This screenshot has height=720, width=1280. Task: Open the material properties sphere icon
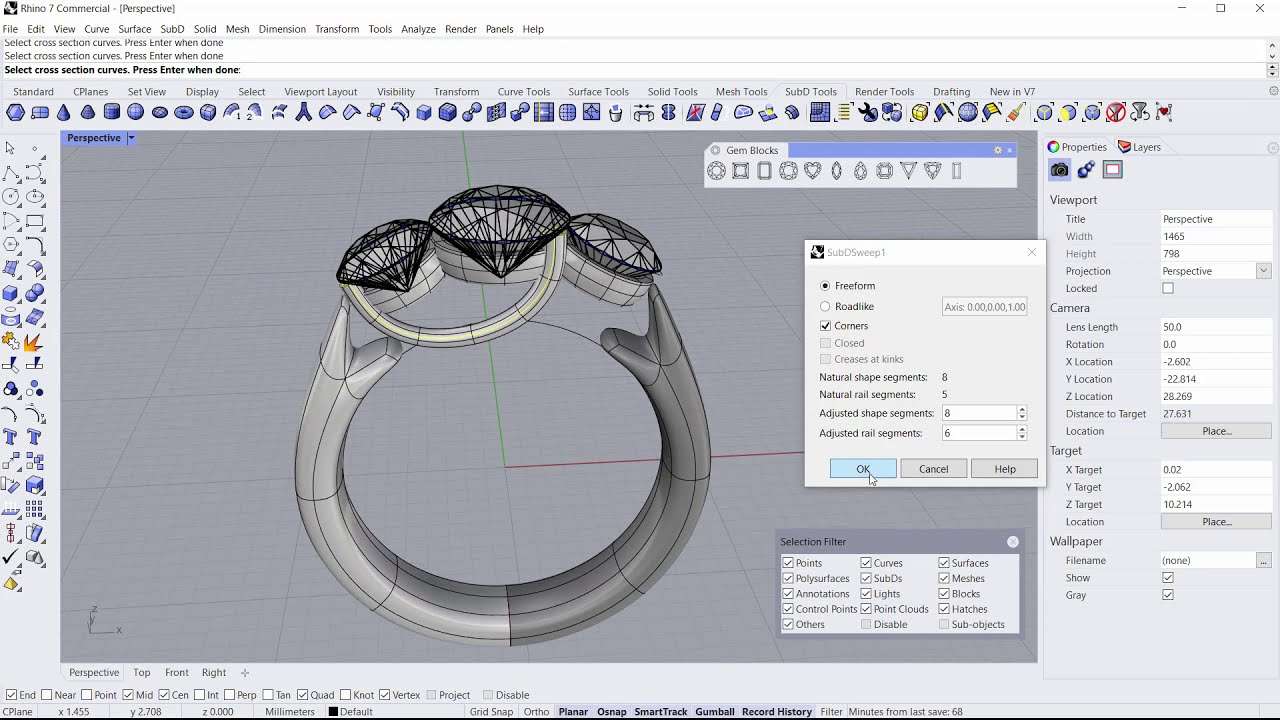[1086, 170]
